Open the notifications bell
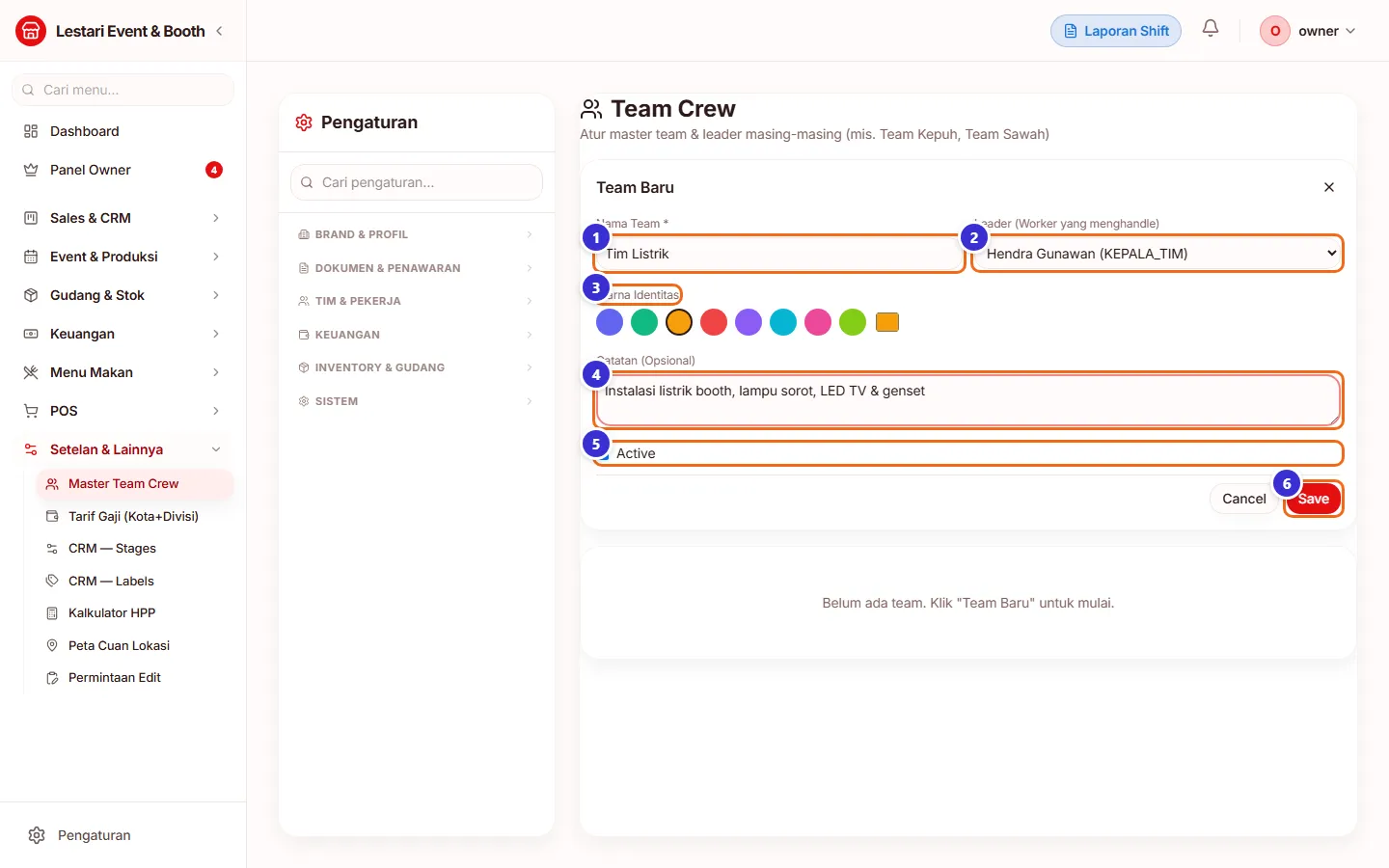The width and height of the screenshot is (1389, 868). 1211,29
